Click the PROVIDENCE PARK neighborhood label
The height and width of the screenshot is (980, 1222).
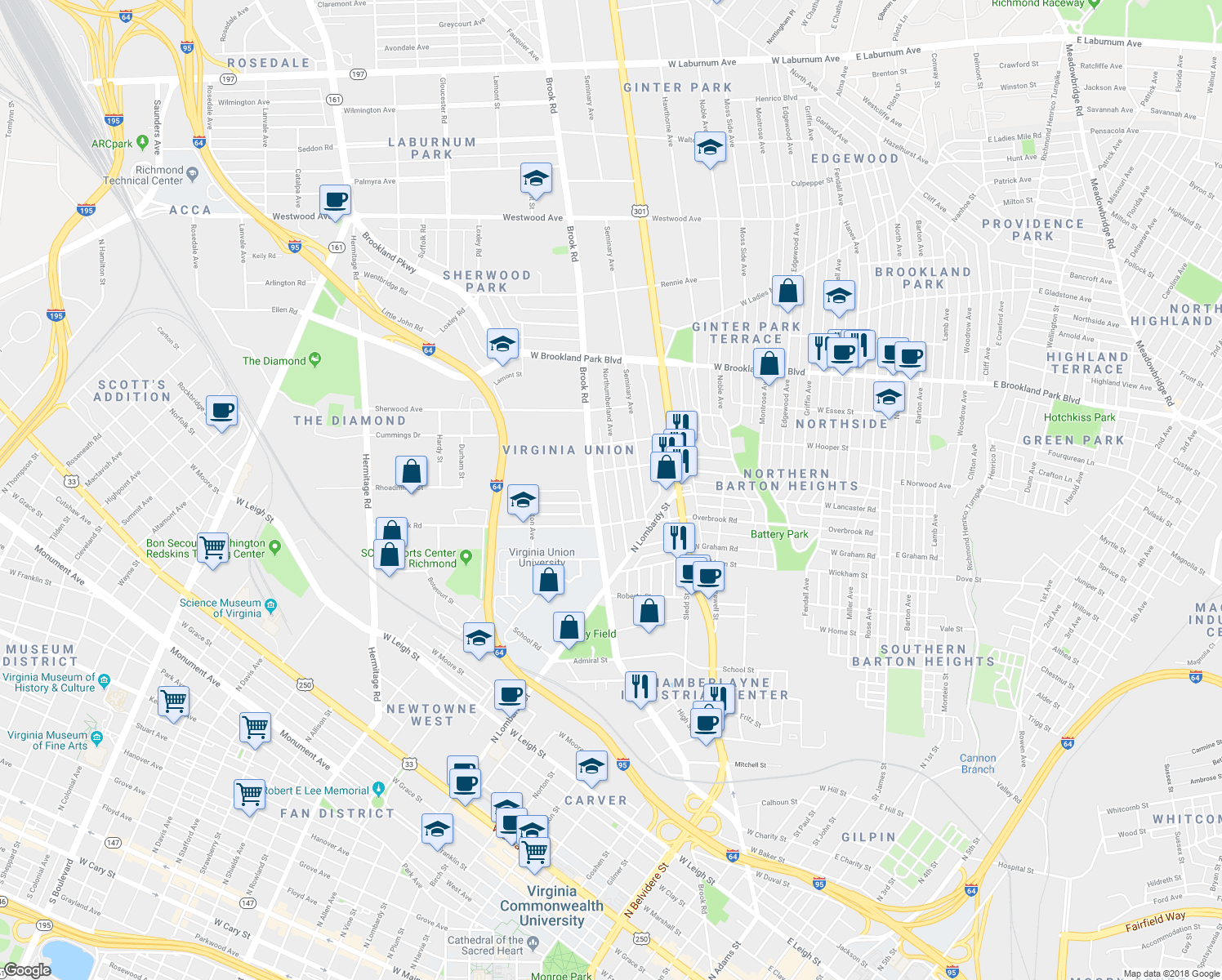[x=1033, y=229]
